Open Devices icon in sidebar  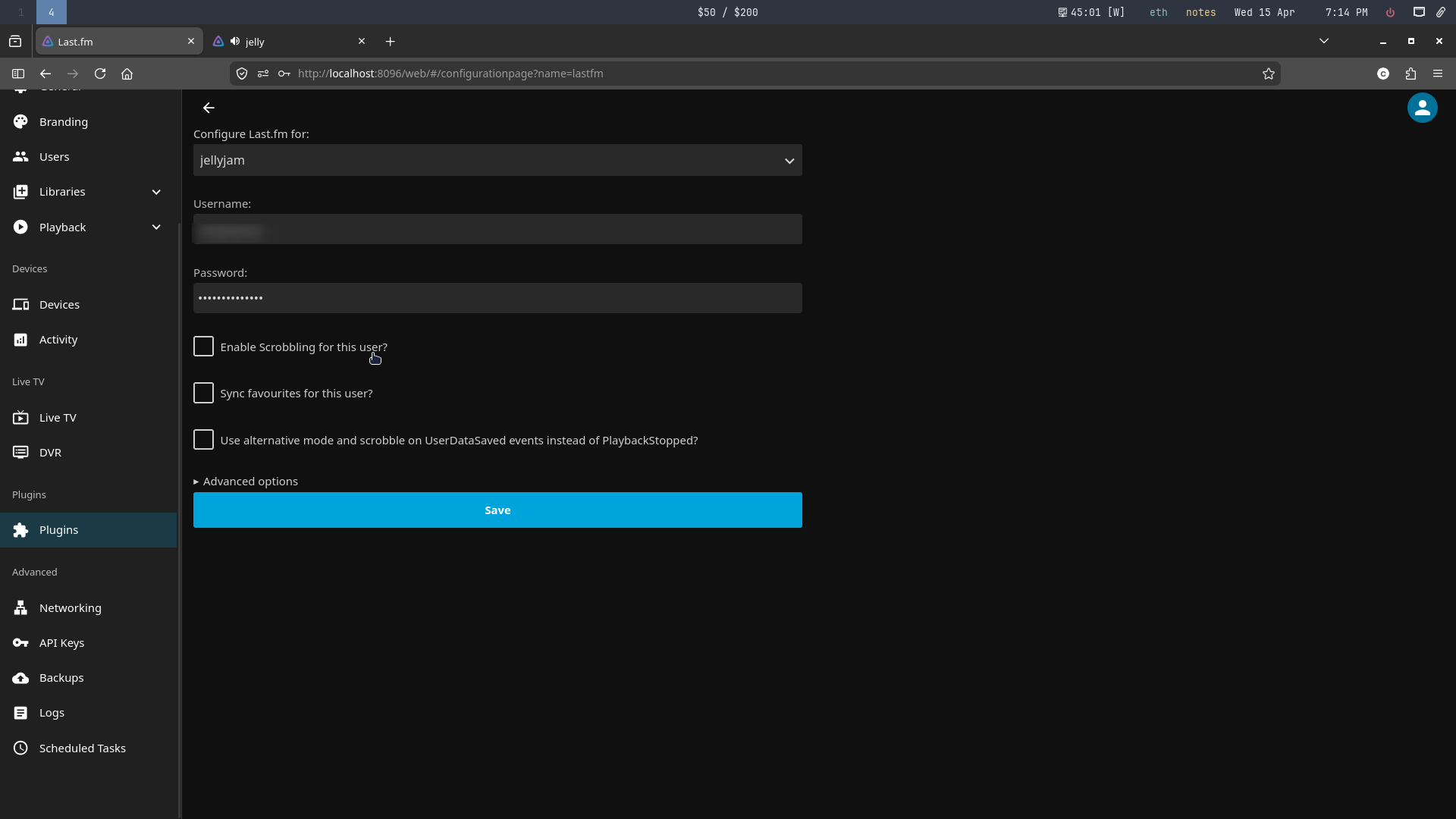point(20,304)
